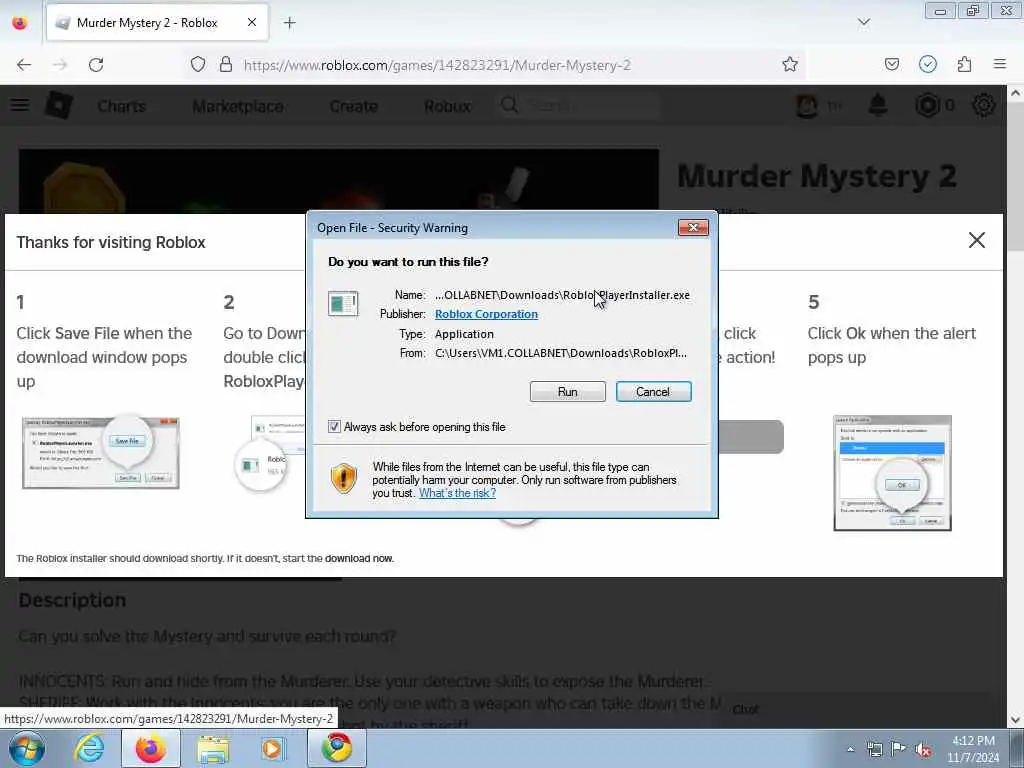Open the Roblox navigation hamburger menu
The width and height of the screenshot is (1024, 768).
coord(20,105)
